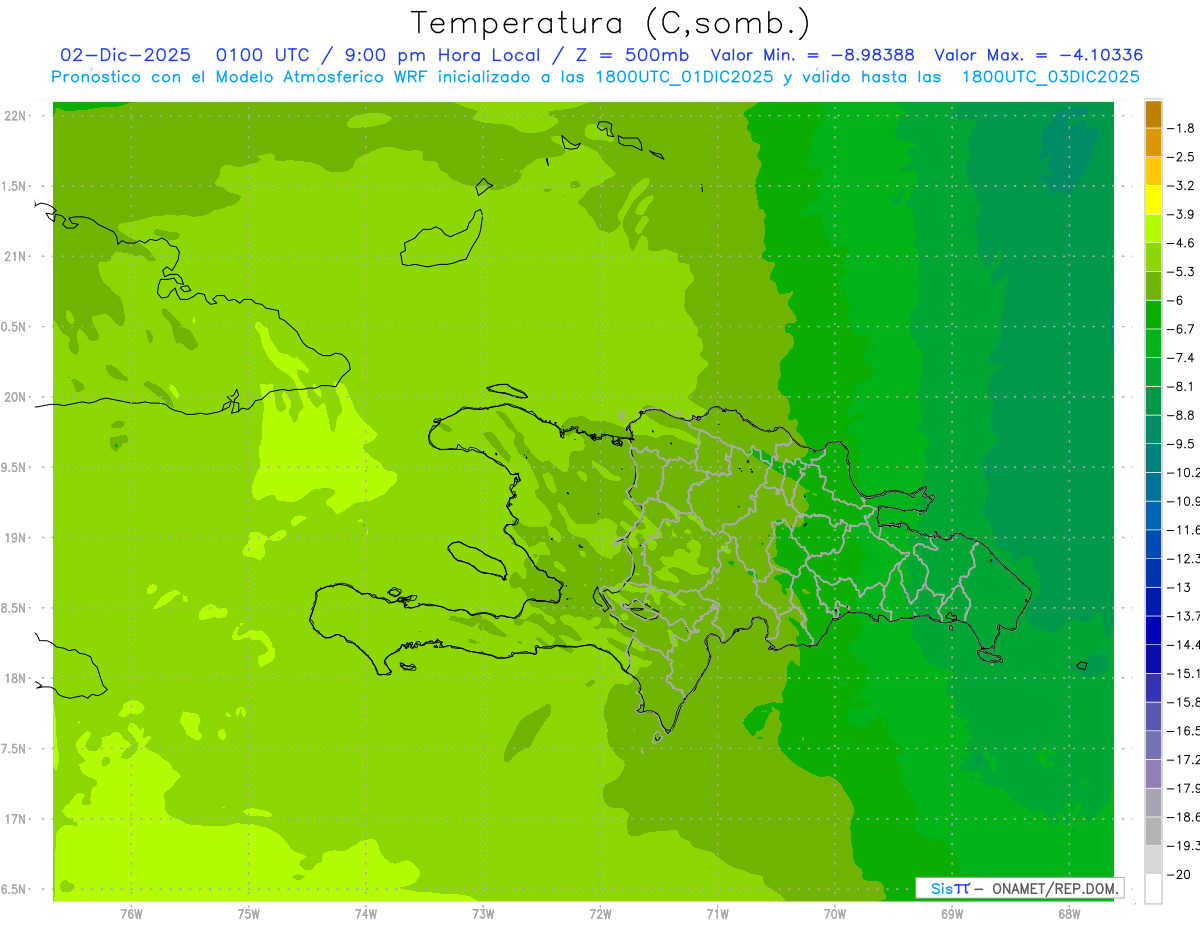1200x927 pixels.
Task: Click the -3.2 colorbar label
Action: coord(1181,186)
